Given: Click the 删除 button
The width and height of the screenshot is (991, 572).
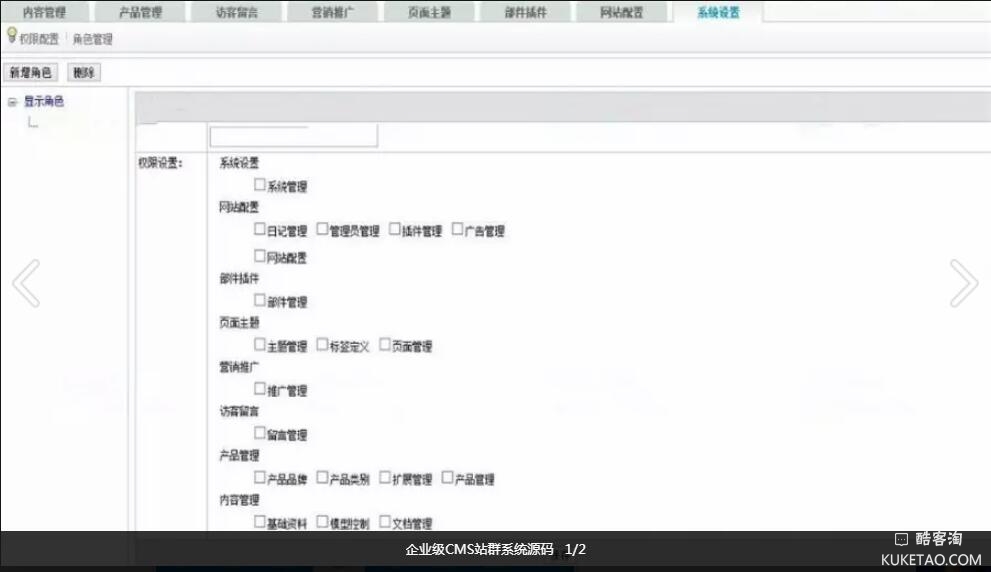Looking at the screenshot, I should tap(83, 73).
